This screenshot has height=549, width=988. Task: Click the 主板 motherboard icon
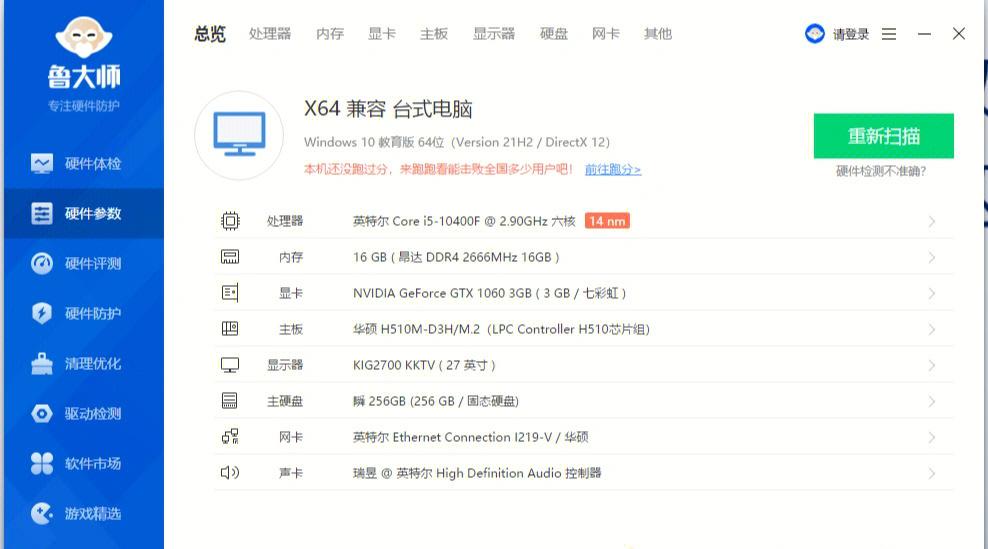point(230,328)
